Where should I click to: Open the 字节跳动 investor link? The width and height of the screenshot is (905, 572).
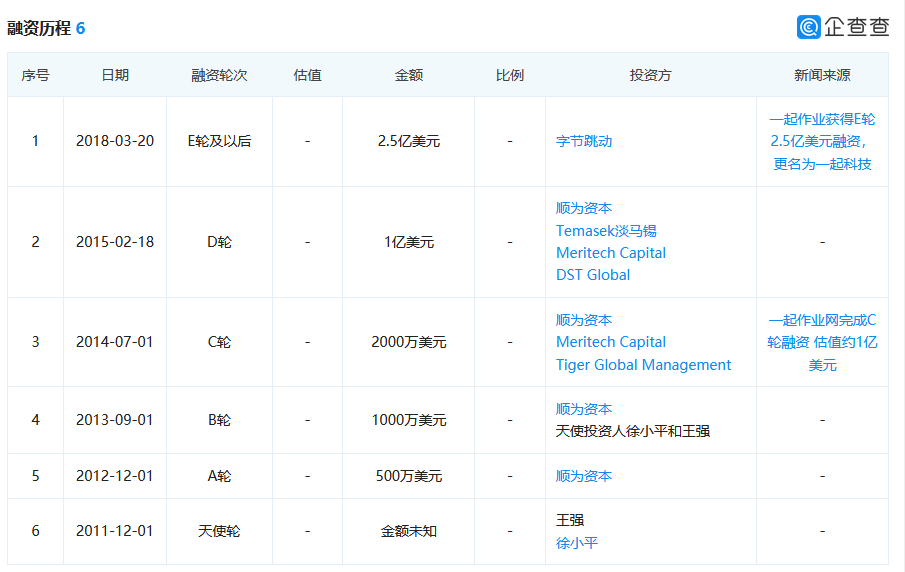(584, 141)
